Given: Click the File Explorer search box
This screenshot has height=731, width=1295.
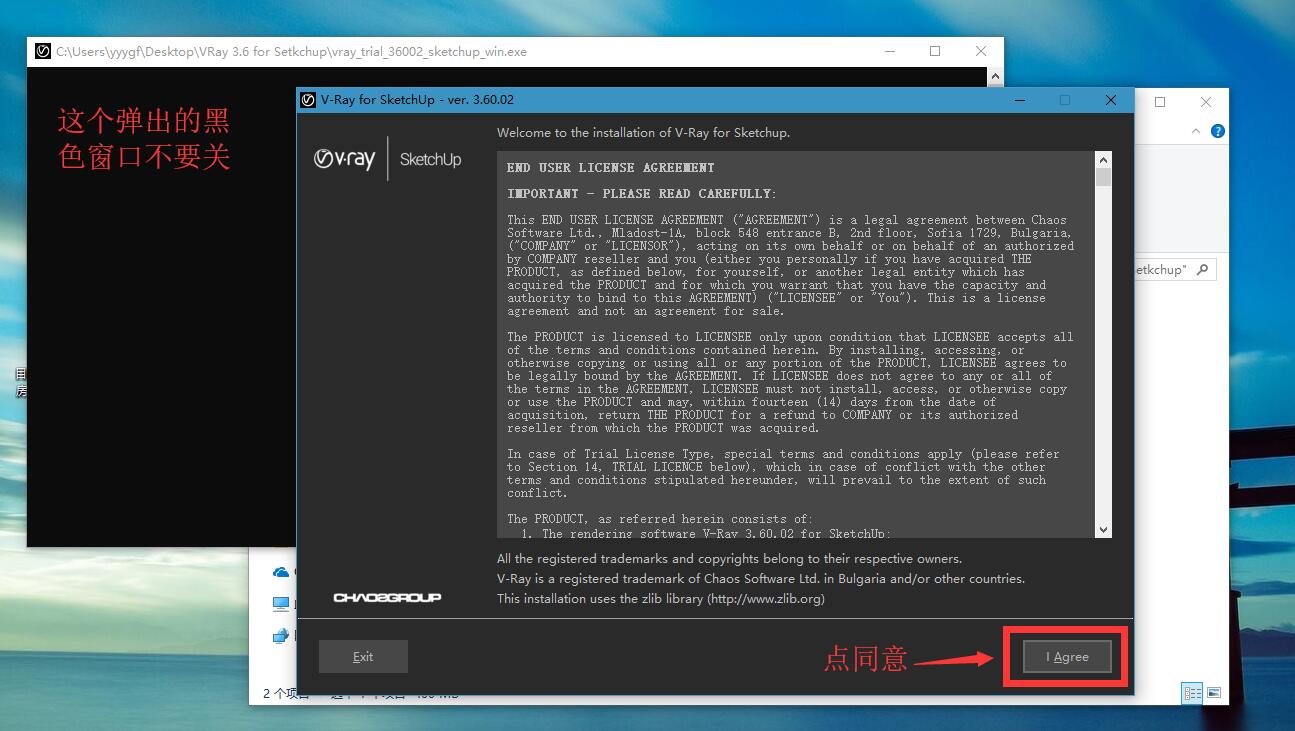Looking at the screenshot, I should coord(1174,270).
